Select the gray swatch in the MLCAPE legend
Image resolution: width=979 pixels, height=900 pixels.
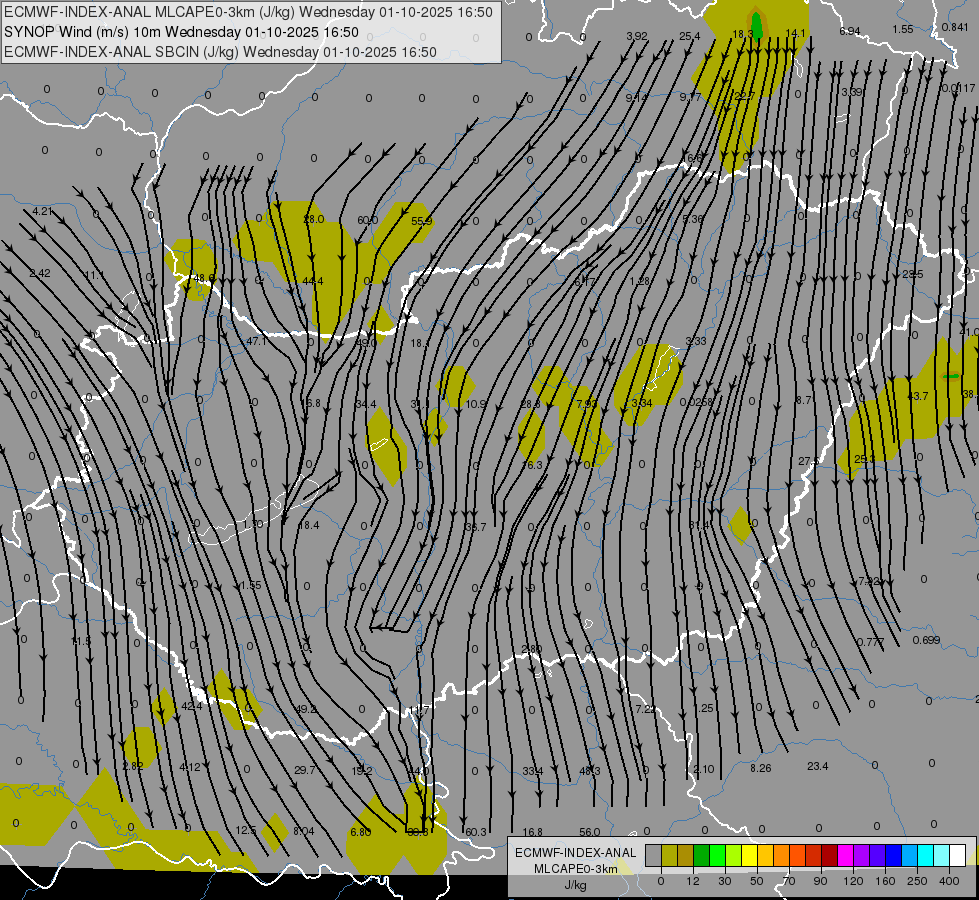pyautogui.click(x=653, y=855)
